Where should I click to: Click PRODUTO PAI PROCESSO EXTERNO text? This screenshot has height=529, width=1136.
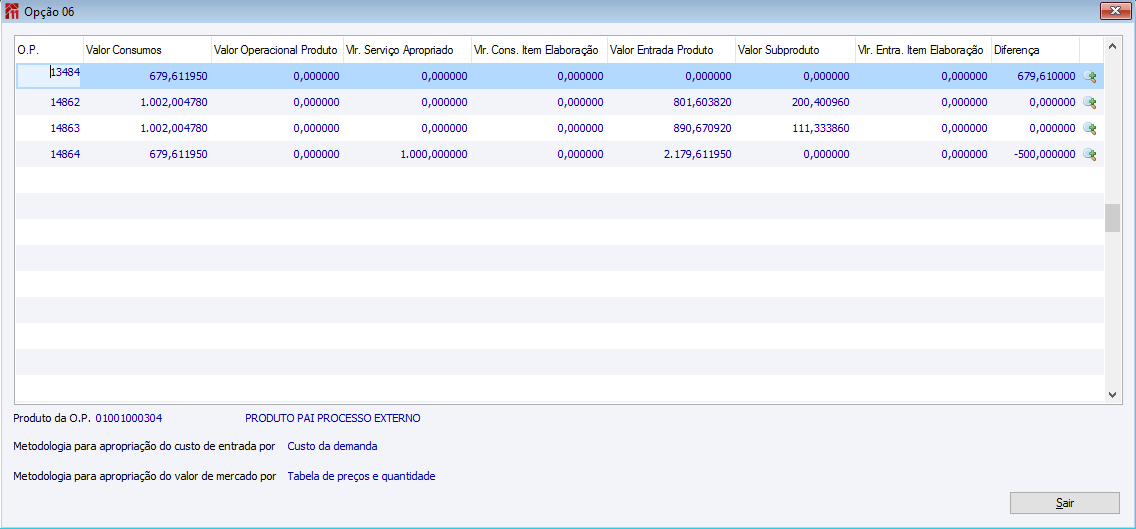(x=333, y=418)
